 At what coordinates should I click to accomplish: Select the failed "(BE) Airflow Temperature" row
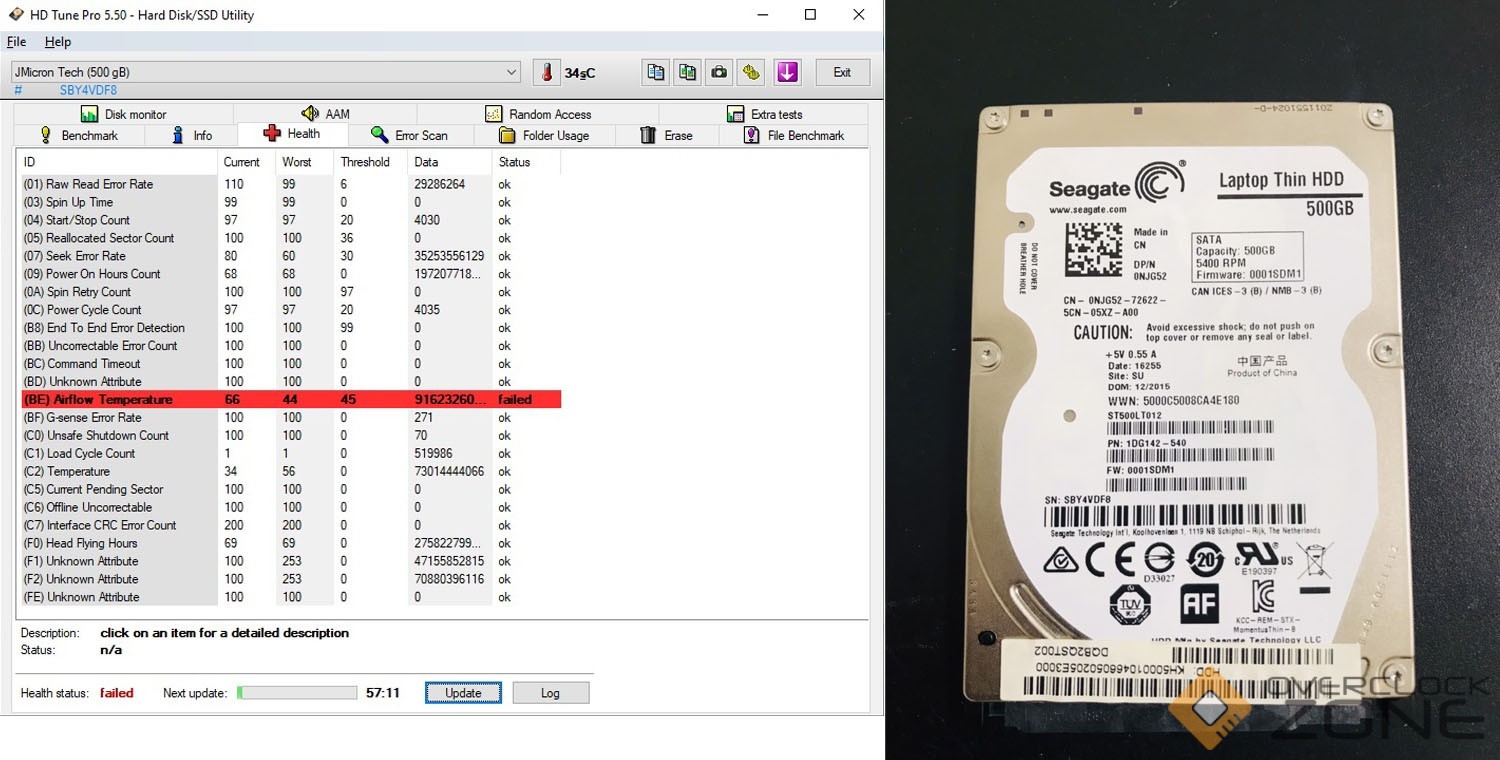[x=290, y=400]
